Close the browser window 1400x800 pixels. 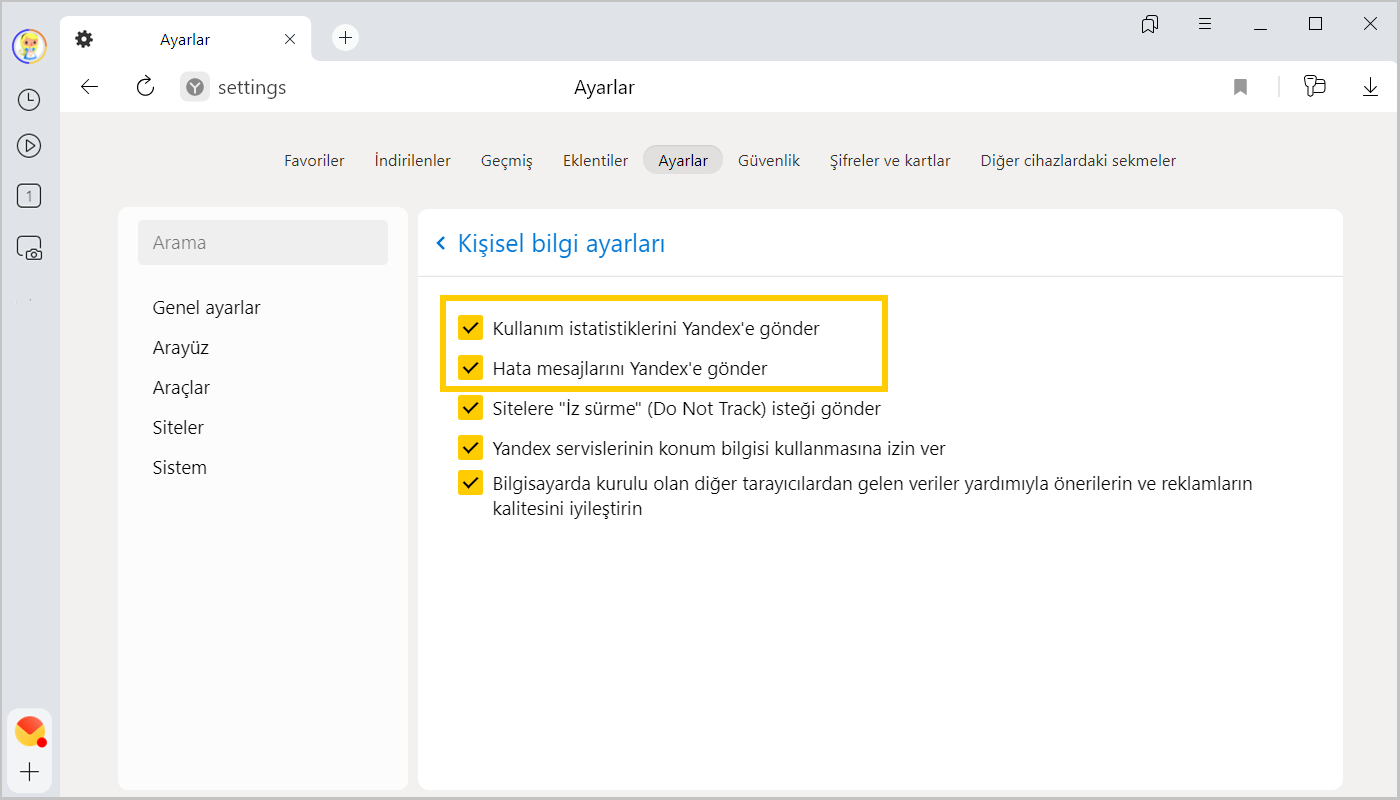[x=1370, y=24]
